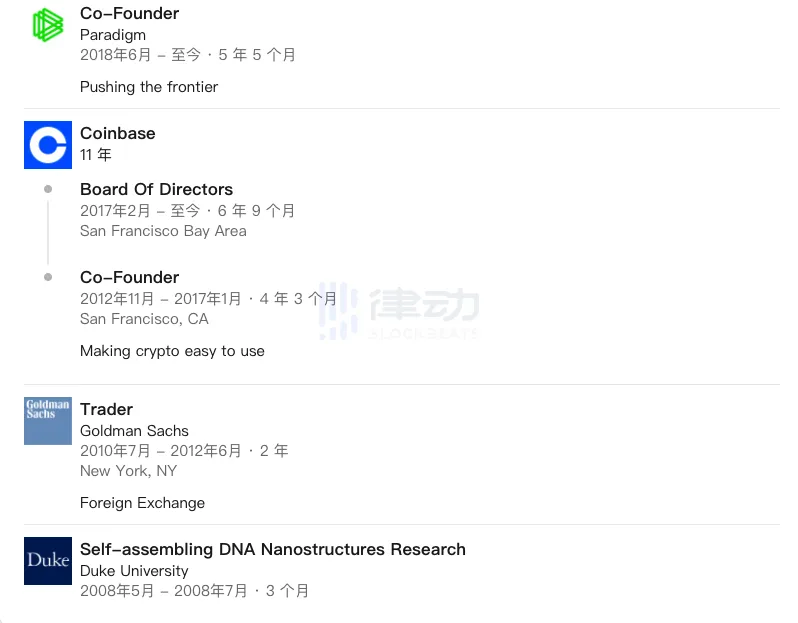798x623 pixels.
Task: Click the BlockBeats watermark logo
Action: pos(399,311)
